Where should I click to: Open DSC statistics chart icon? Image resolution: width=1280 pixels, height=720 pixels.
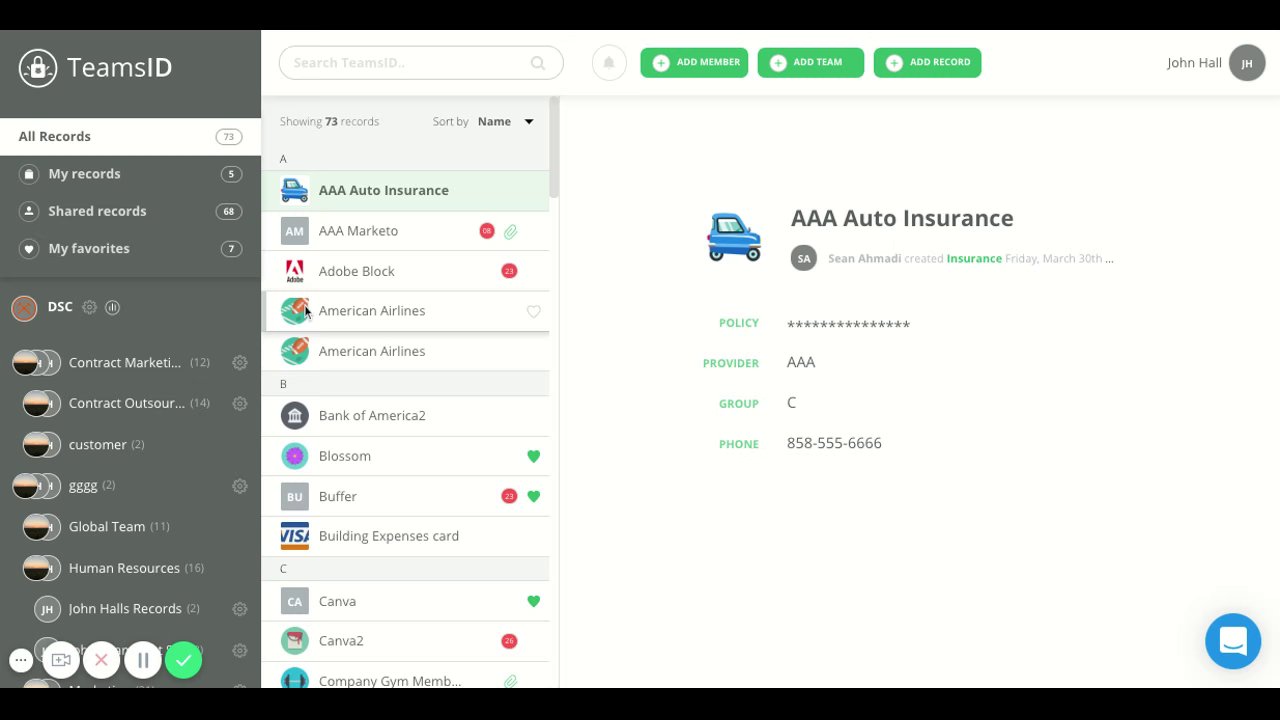(113, 307)
